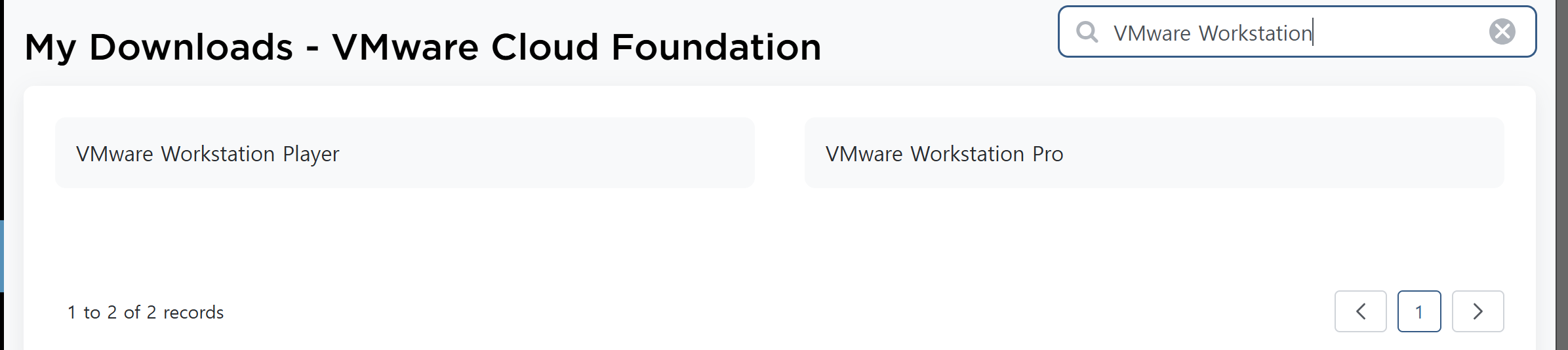Click the vertical scrollbar on the right edge
This screenshot has height=350, width=1568.
tap(1561, 175)
